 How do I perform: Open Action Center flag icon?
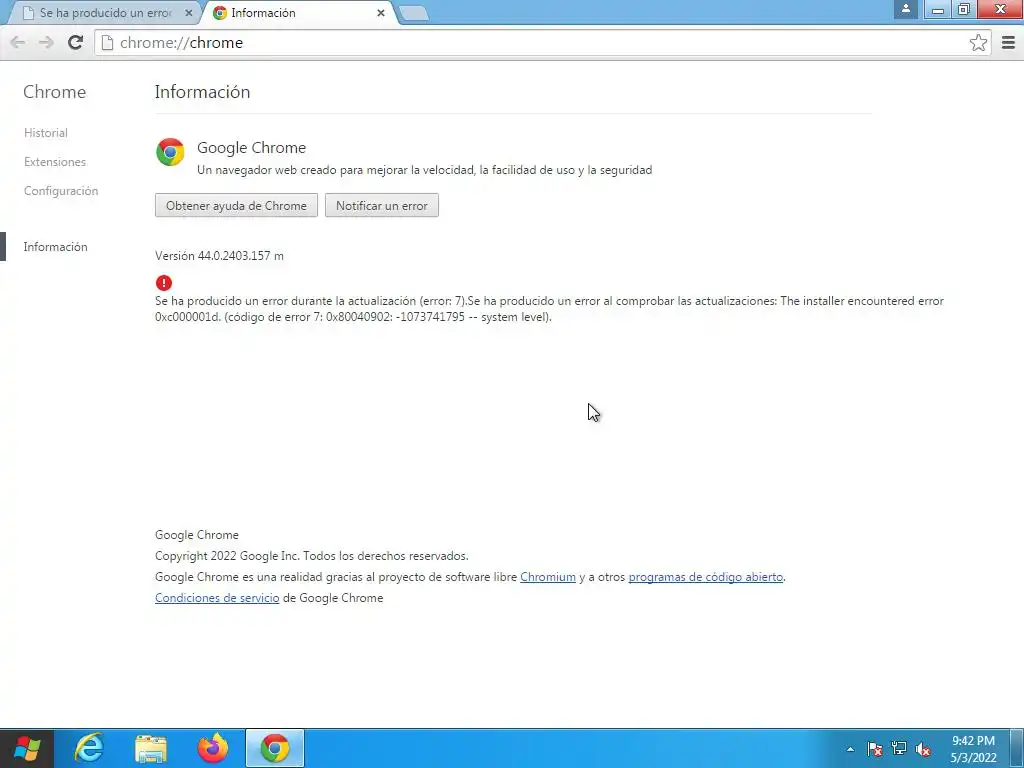point(875,749)
